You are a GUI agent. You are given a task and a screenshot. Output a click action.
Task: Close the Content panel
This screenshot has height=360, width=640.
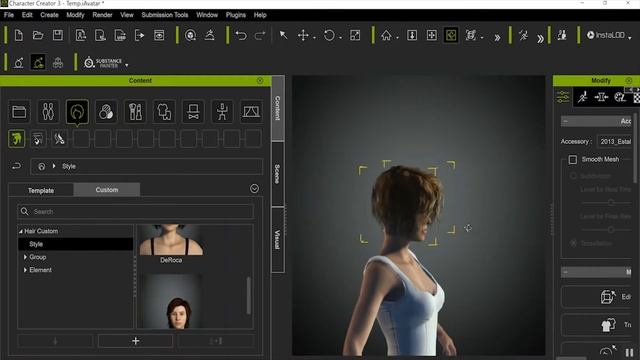[260, 80]
